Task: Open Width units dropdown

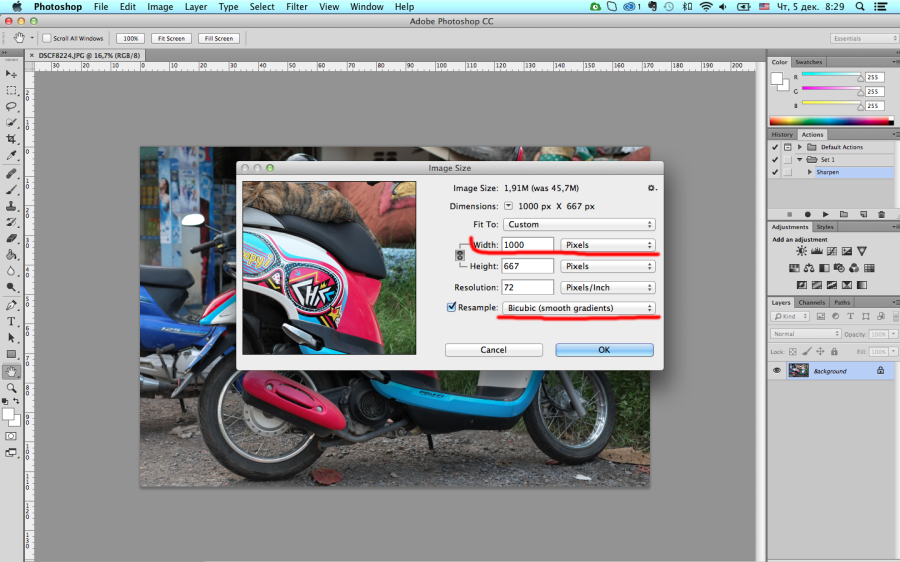Action: pyautogui.click(x=608, y=245)
